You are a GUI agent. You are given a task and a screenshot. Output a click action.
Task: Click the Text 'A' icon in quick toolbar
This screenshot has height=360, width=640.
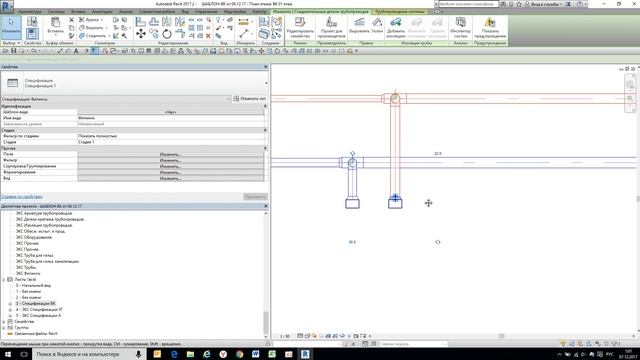(76, 51)
